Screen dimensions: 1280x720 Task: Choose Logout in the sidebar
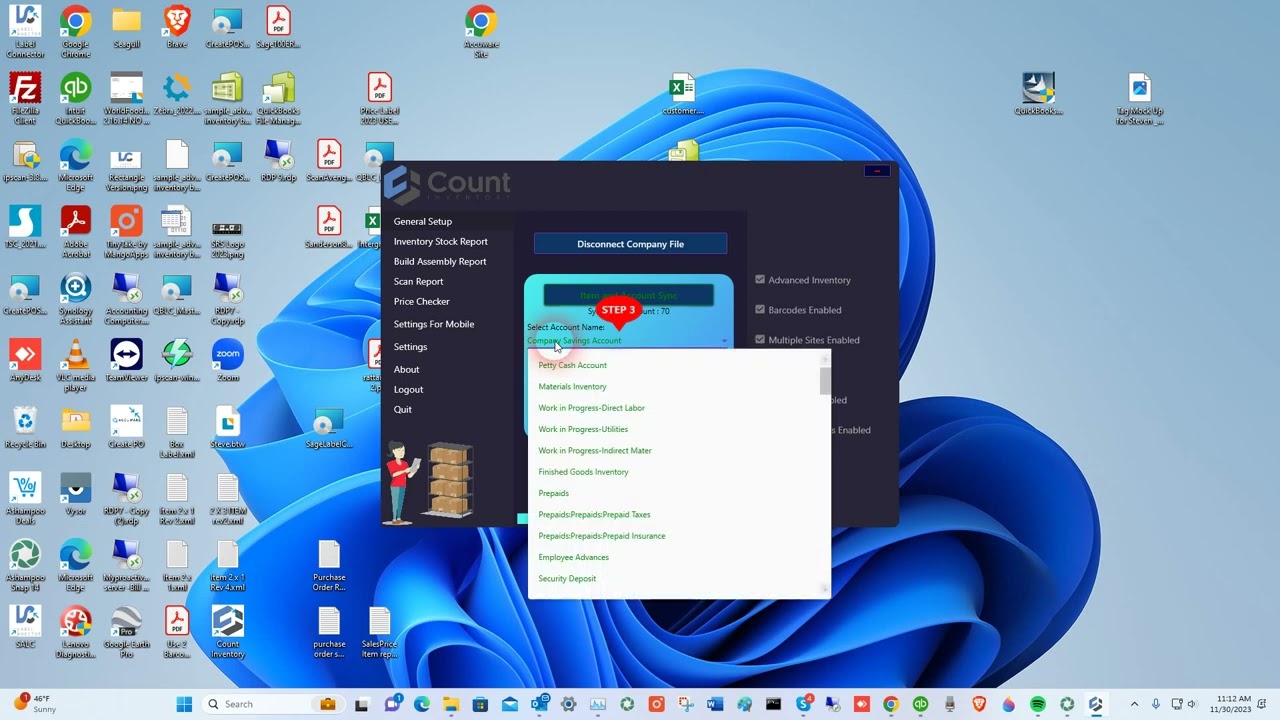[x=408, y=389]
